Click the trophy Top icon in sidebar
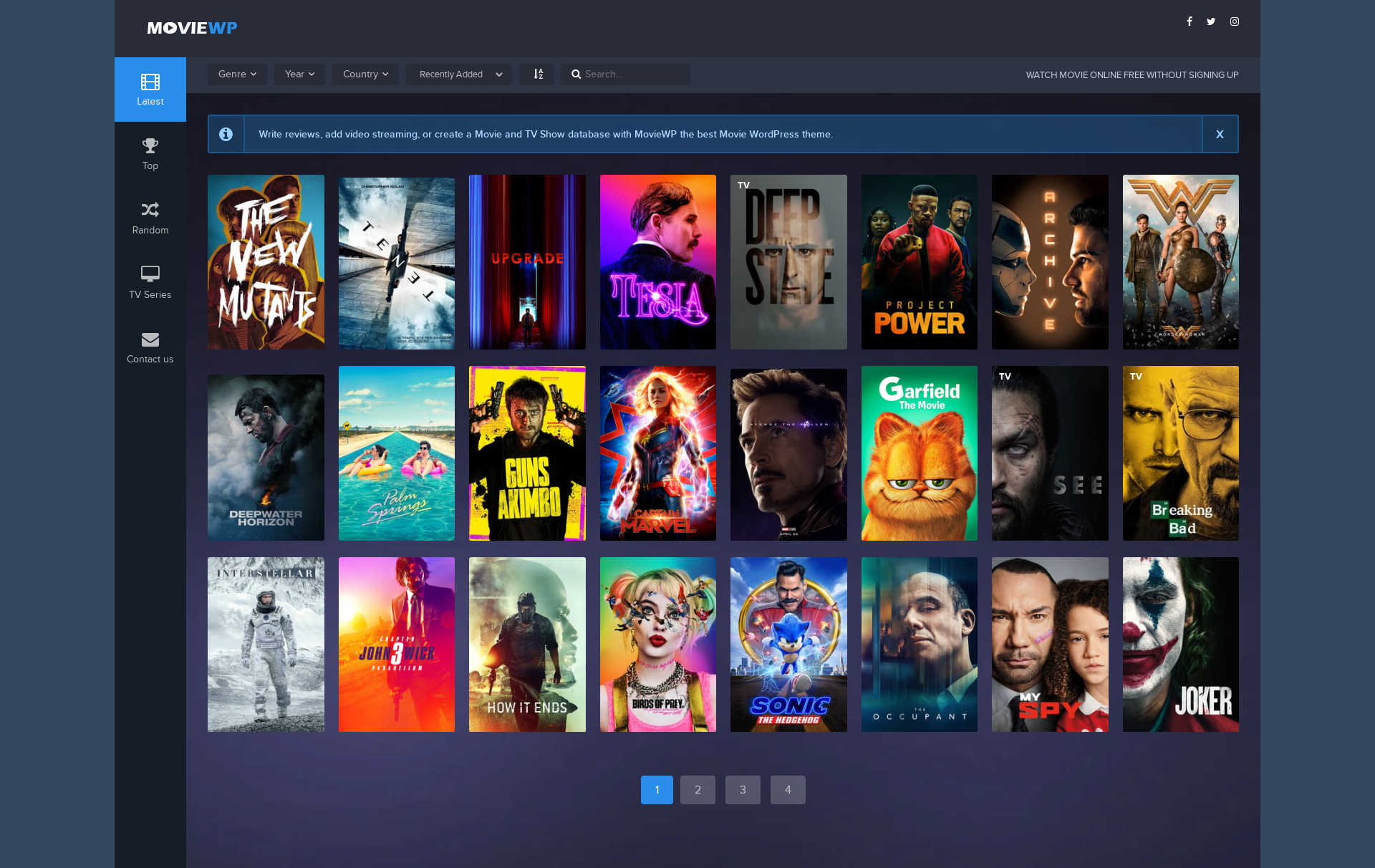1375x868 pixels. pos(150,146)
